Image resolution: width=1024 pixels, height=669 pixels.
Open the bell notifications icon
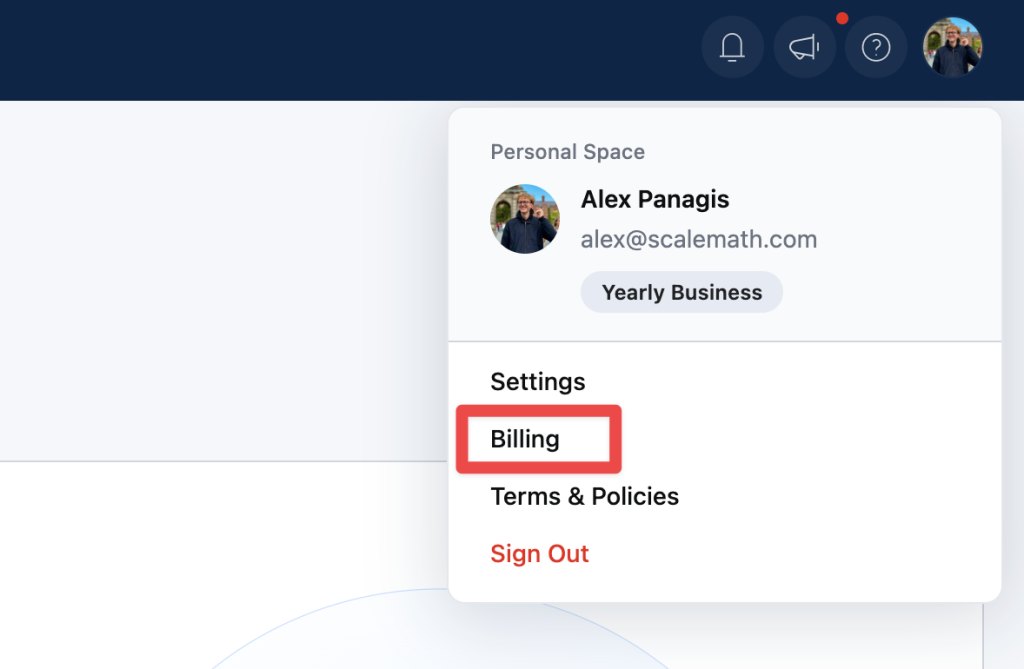tap(732, 47)
